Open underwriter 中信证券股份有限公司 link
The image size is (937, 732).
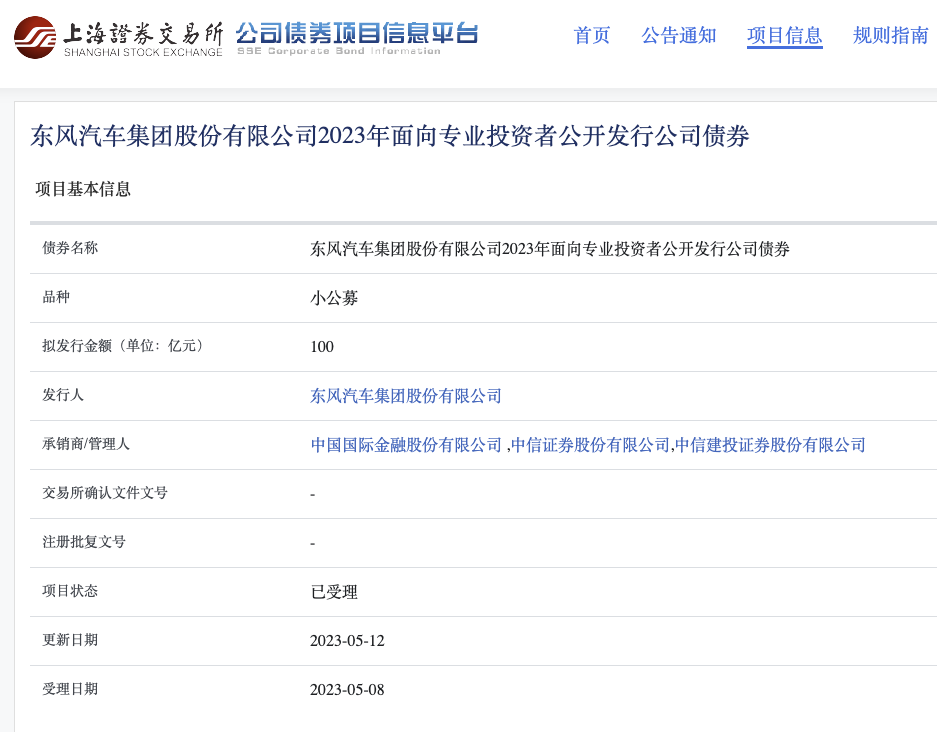[x=590, y=445]
